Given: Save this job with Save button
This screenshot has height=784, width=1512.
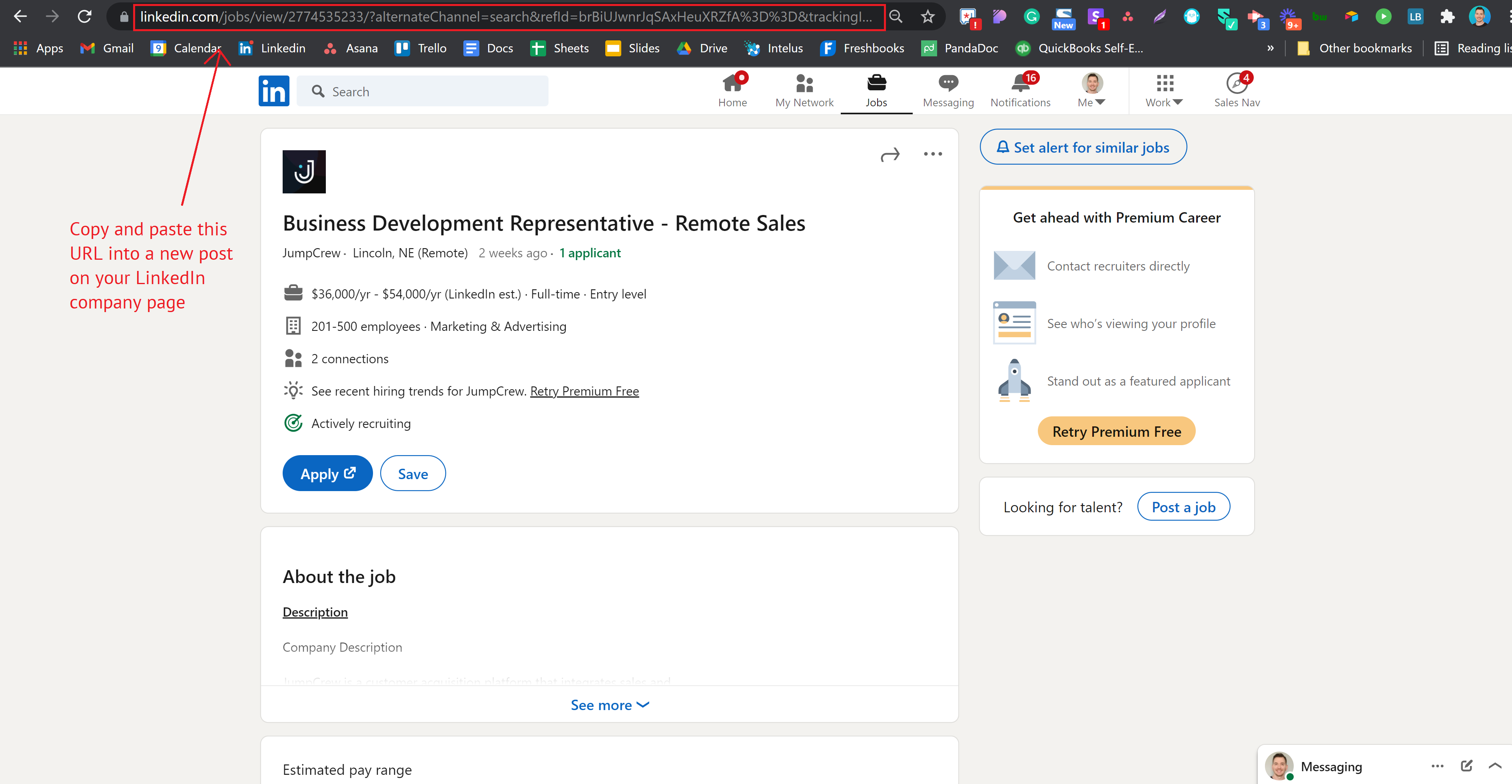Looking at the screenshot, I should click(x=413, y=474).
